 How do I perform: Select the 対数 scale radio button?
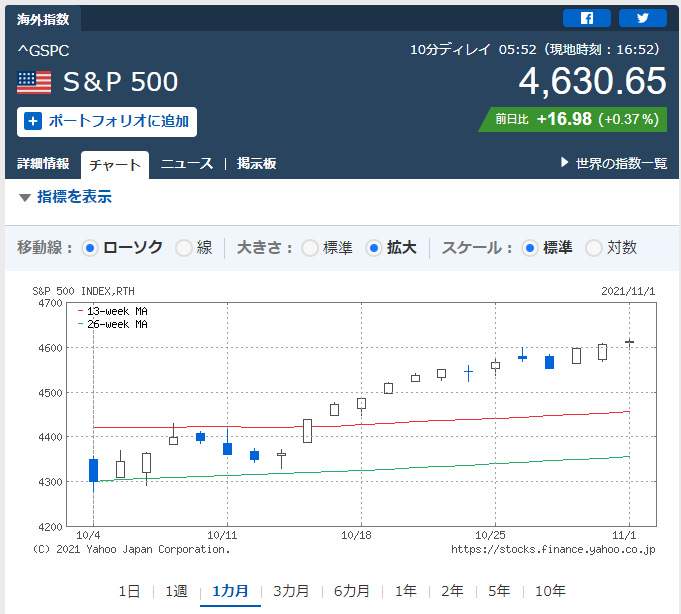594,248
